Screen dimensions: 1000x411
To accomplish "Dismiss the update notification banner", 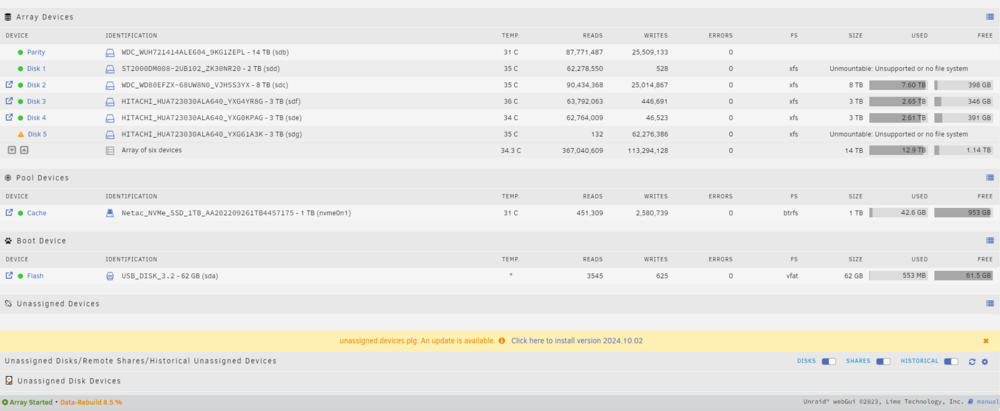I will (986, 341).
